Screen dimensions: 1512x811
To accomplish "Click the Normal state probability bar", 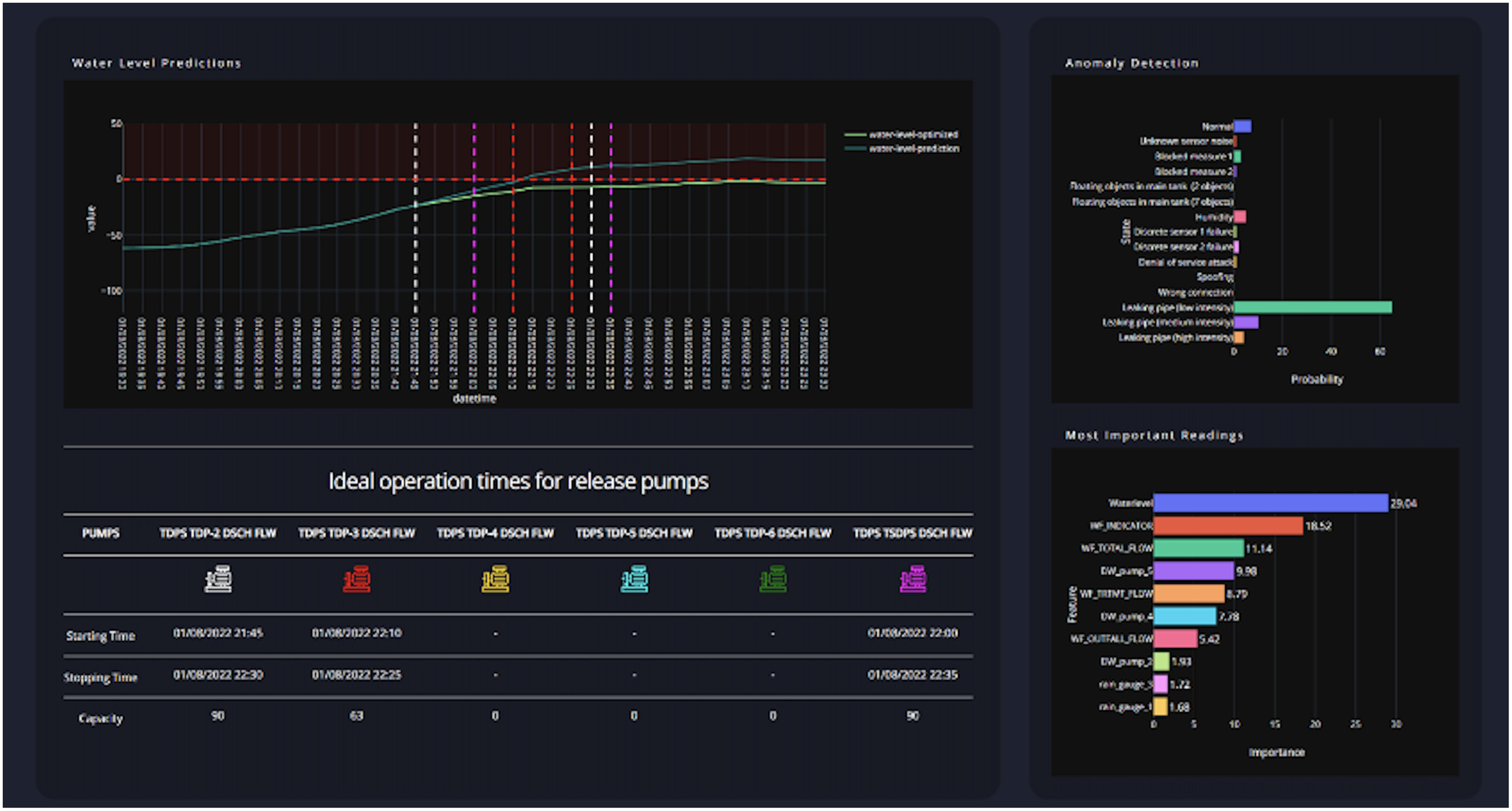I will coord(1242,126).
